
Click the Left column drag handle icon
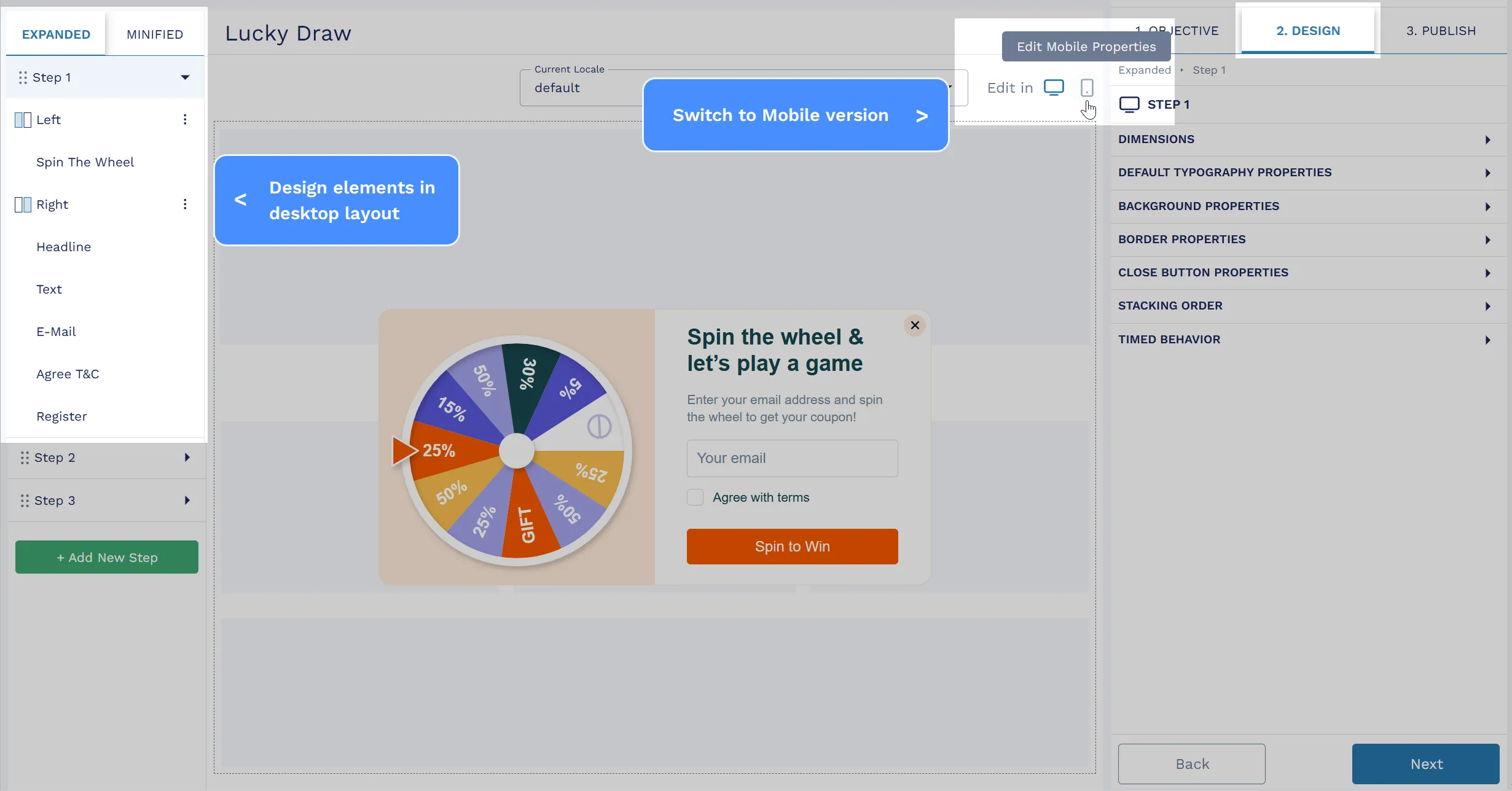coord(22,119)
